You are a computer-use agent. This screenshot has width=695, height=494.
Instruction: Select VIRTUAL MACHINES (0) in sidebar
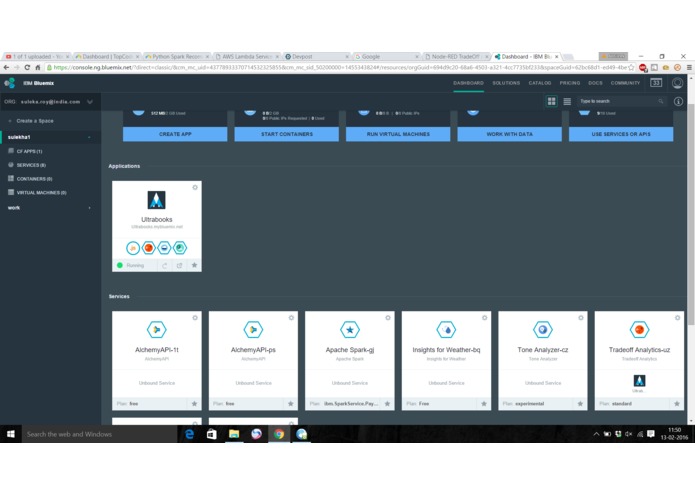[41, 193]
